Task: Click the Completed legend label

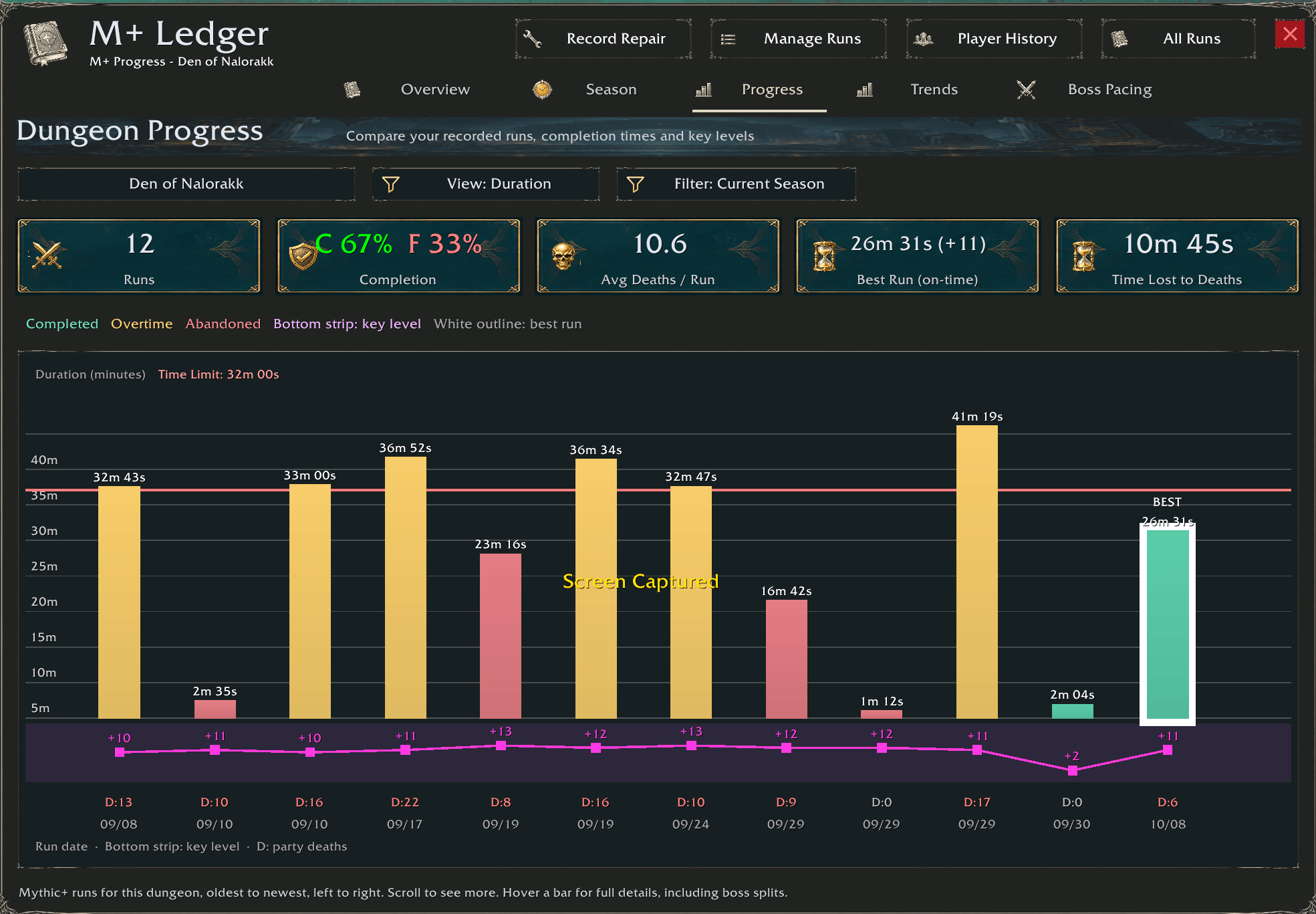Action: click(62, 324)
